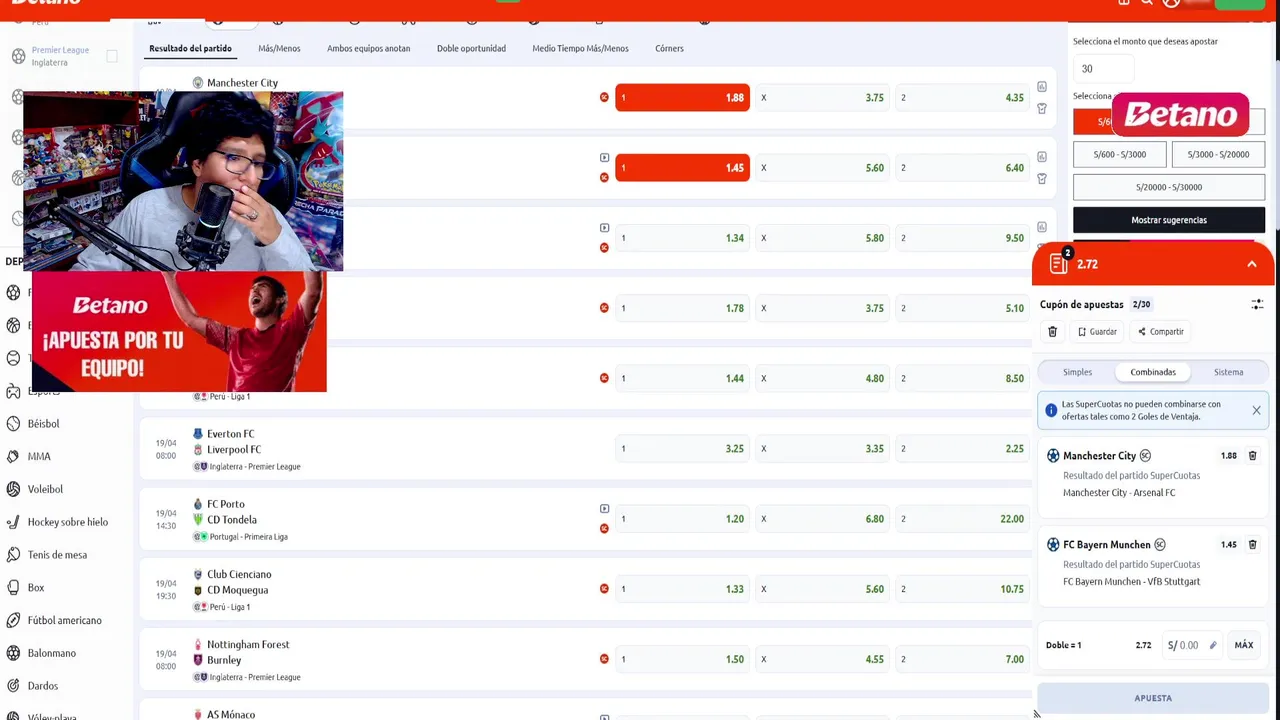
Task: Click the SuperCuotas icon next to Manchester City in coupon
Action: (x=1146, y=456)
